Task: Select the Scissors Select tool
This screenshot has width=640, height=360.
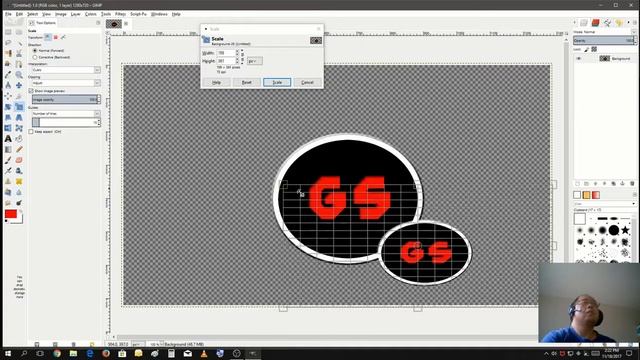Action: coord(19,53)
